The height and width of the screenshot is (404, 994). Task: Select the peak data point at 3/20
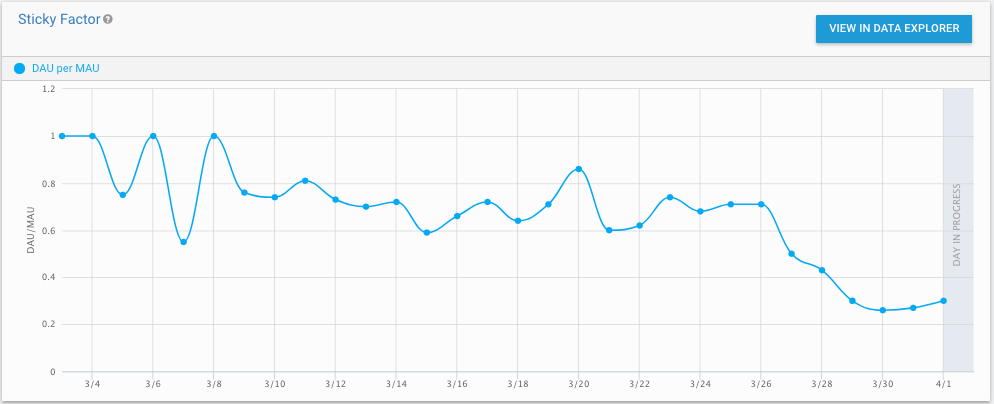tap(579, 169)
